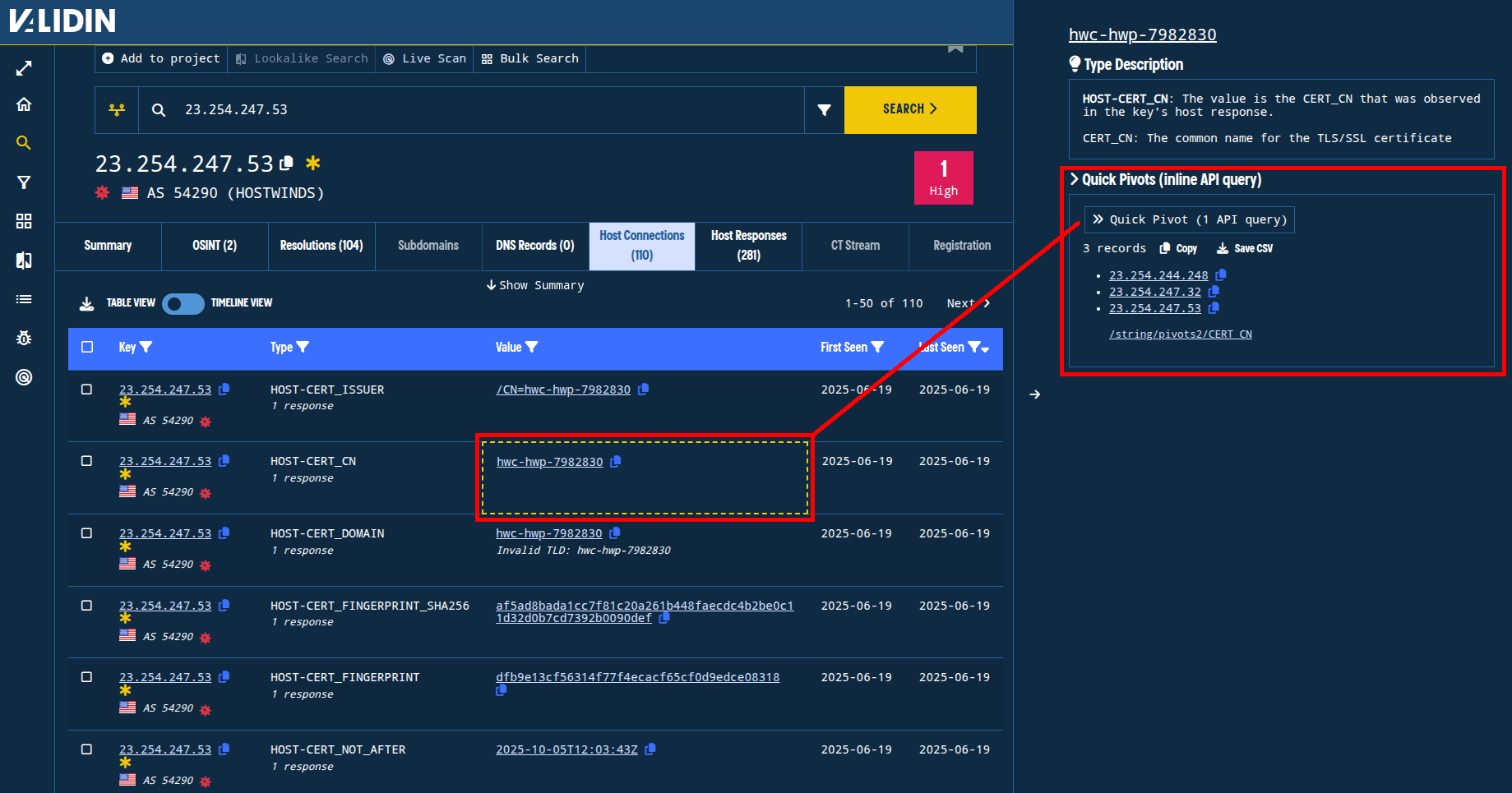Click the target radar icon in sidebar
Image resolution: width=1512 pixels, height=793 pixels.
[x=24, y=377]
